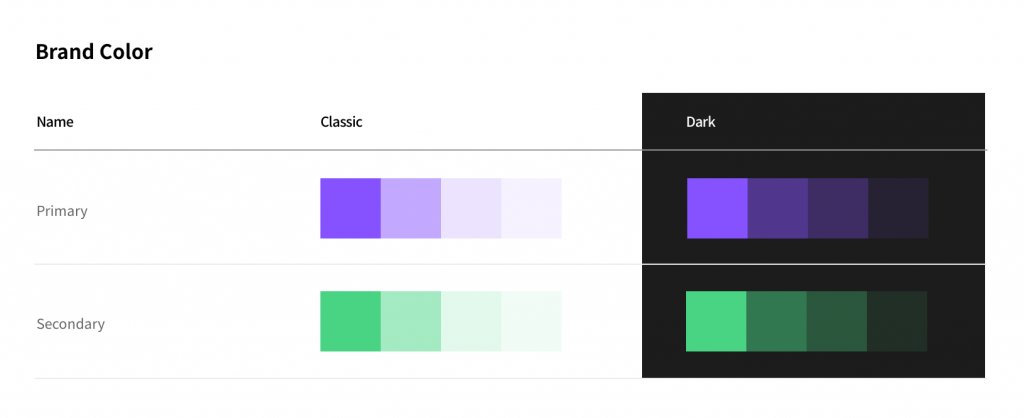The width and height of the screenshot is (1024, 418).
Task: Select the Primary row label
Action: point(62,212)
